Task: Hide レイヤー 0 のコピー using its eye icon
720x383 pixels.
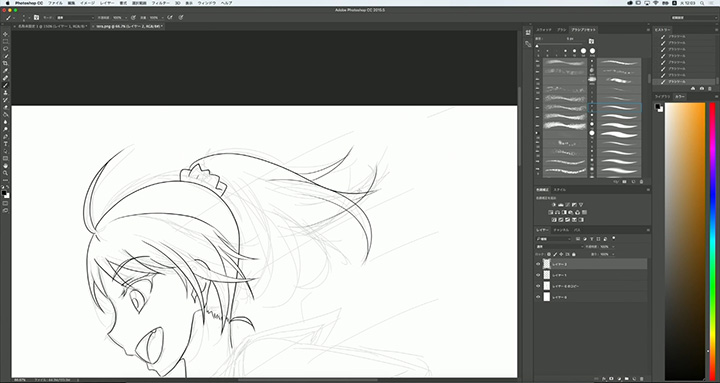Action: point(538,286)
